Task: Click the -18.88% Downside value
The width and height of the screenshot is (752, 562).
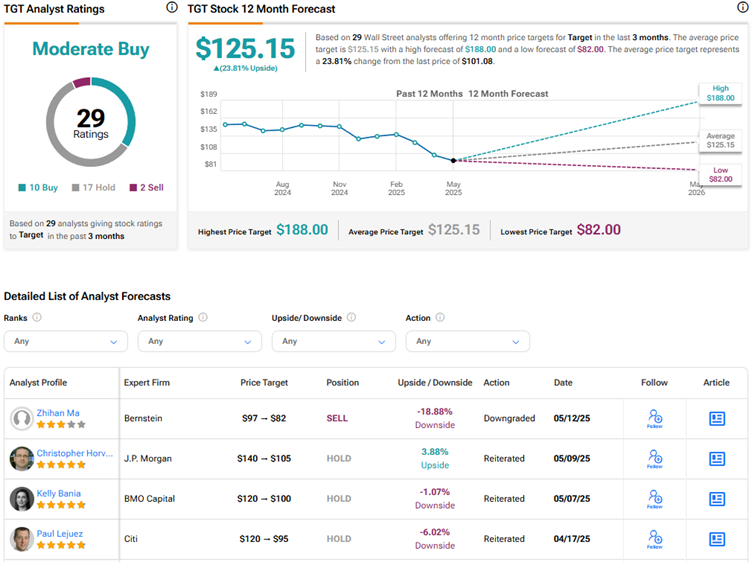Action: pyautogui.click(x=435, y=418)
